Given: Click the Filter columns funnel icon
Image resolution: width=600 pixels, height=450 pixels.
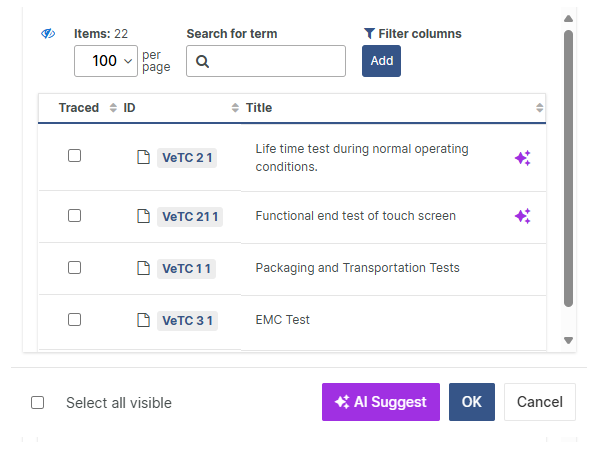Looking at the screenshot, I should tap(369, 34).
